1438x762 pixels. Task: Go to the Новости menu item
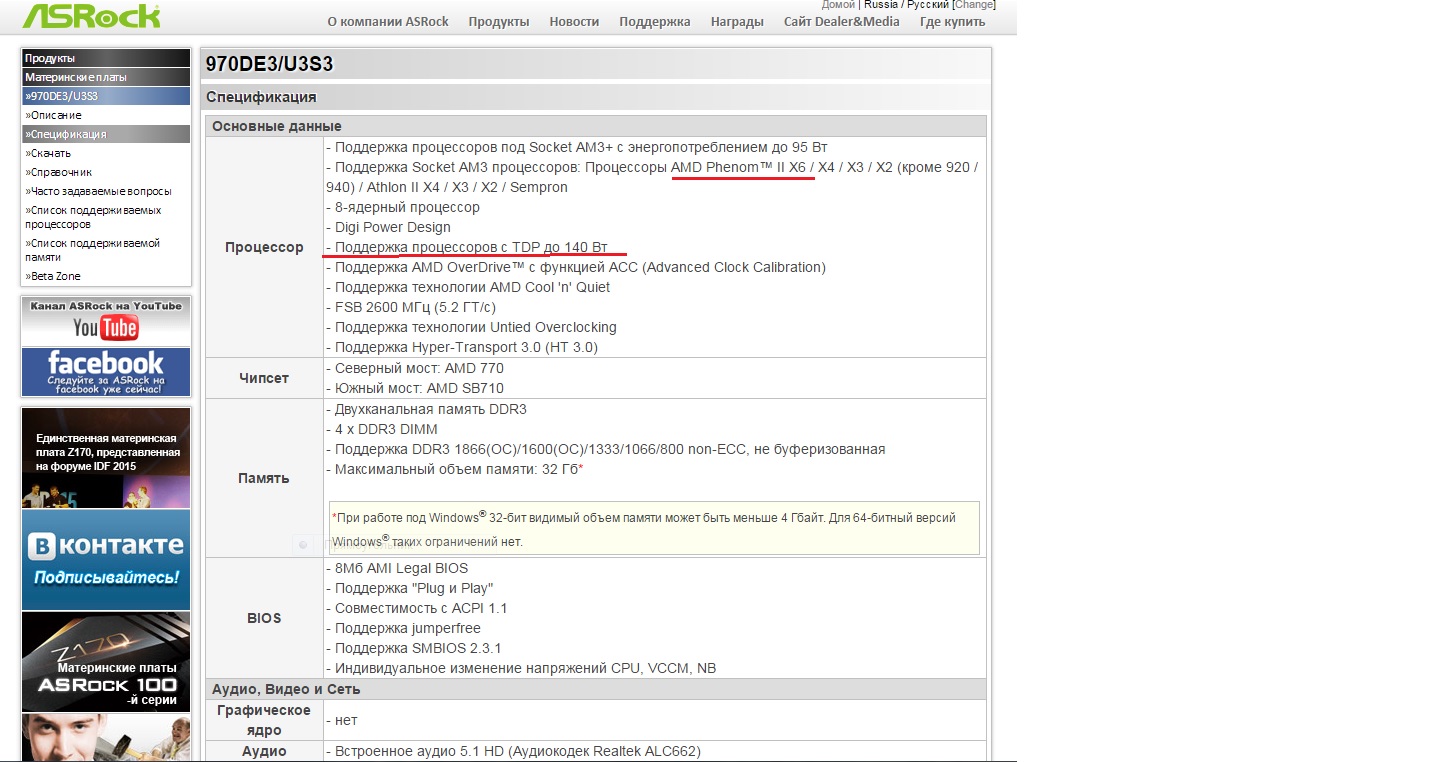pyautogui.click(x=574, y=21)
